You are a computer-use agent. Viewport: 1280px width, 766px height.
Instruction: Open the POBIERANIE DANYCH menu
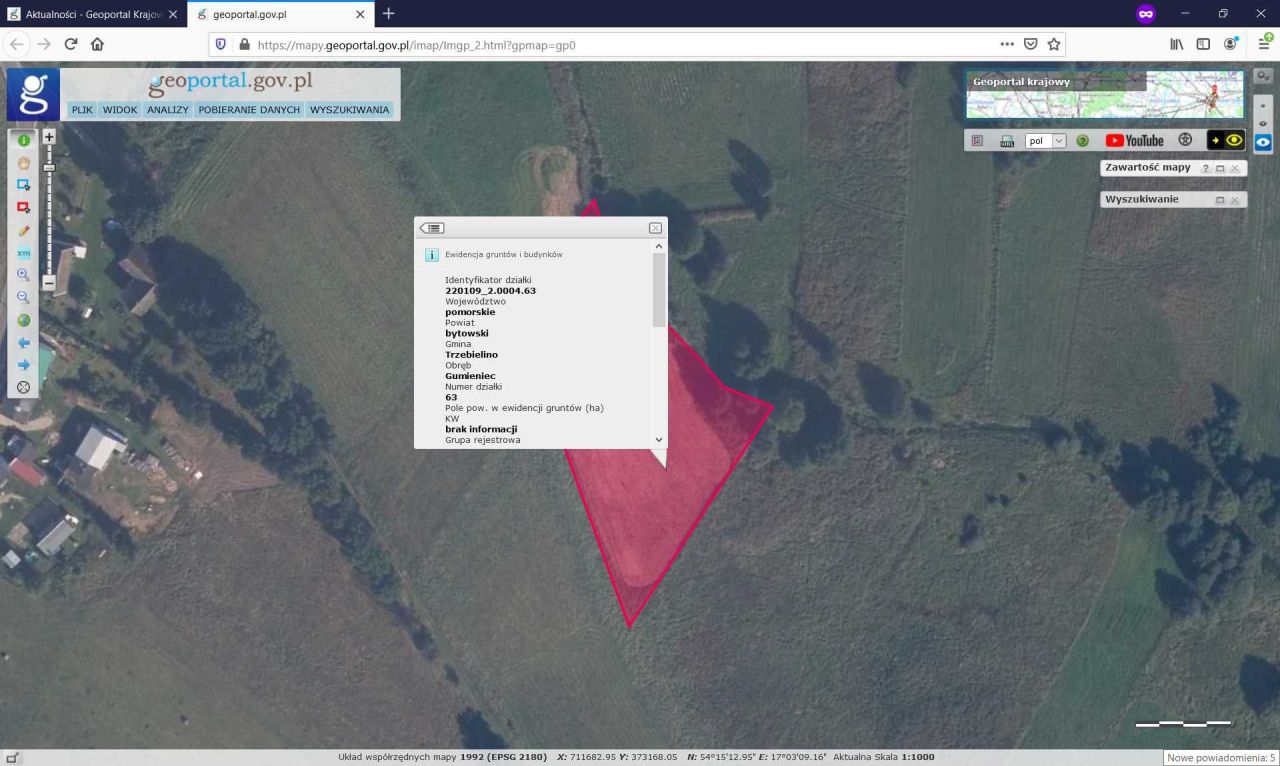tap(249, 110)
